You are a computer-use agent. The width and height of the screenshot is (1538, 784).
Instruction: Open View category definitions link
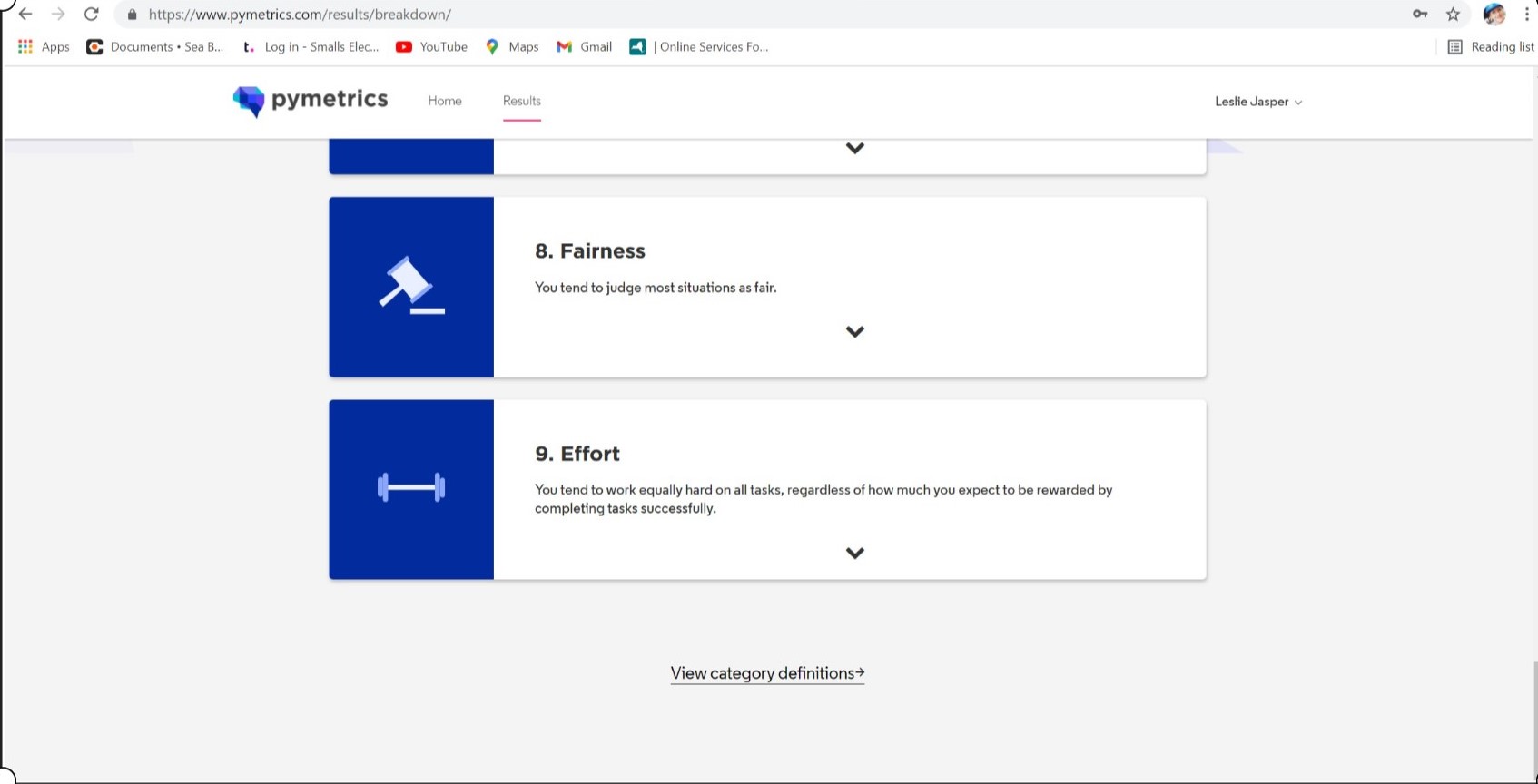point(767,673)
